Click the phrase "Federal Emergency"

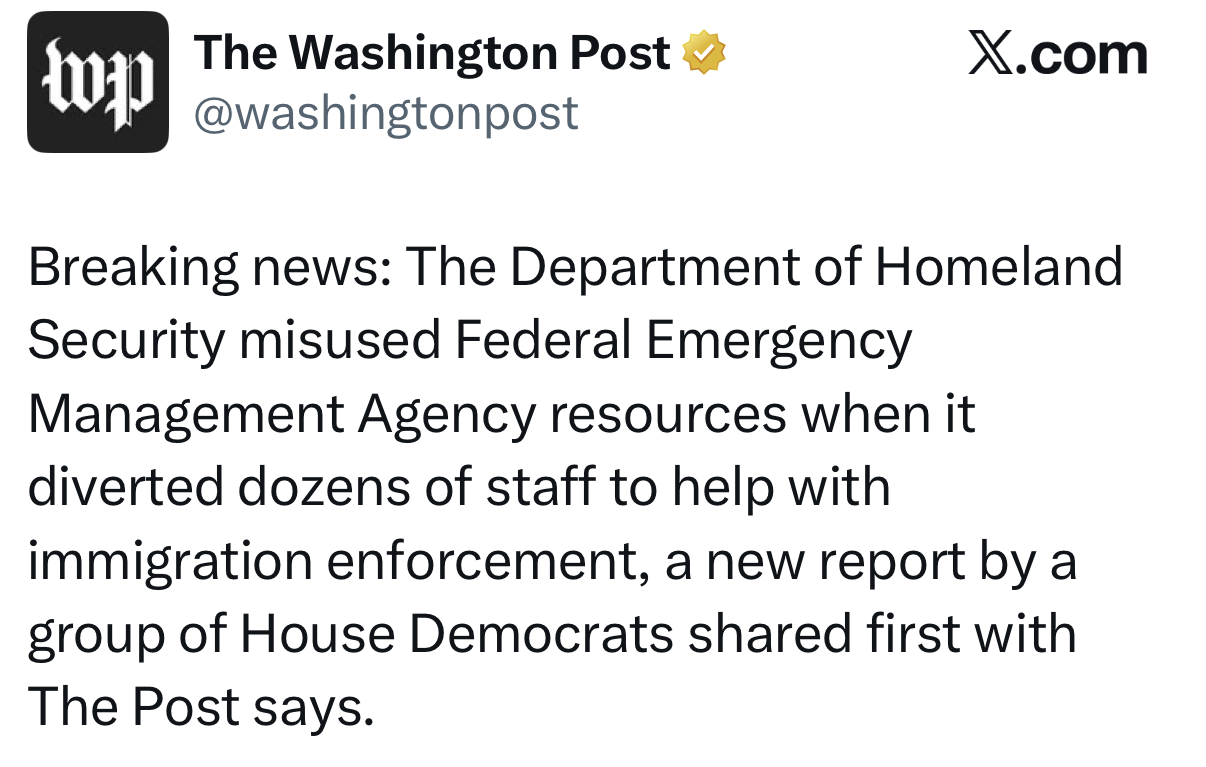coord(683,342)
